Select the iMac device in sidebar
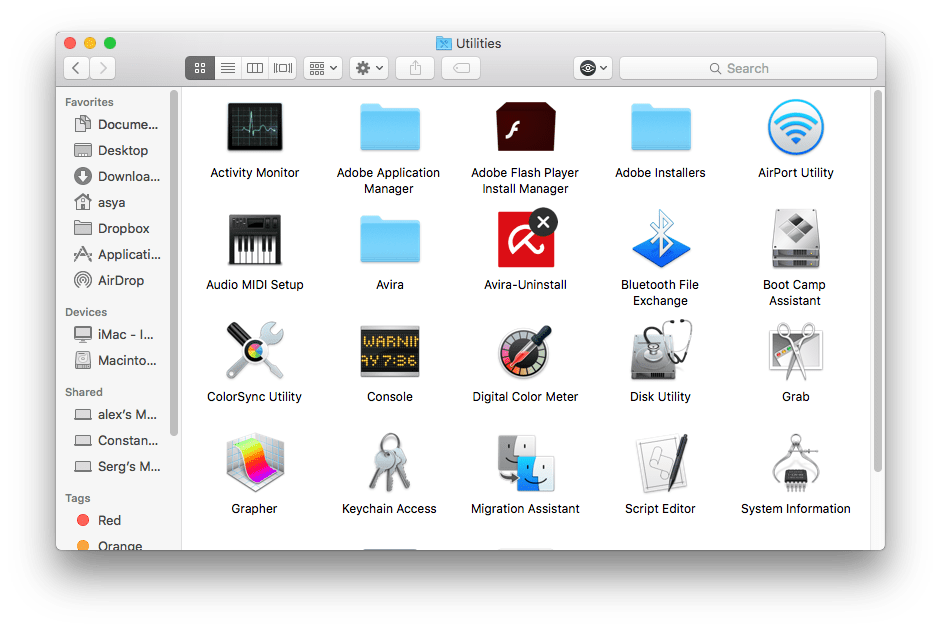Image resolution: width=941 pixels, height=630 pixels. coord(117,334)
